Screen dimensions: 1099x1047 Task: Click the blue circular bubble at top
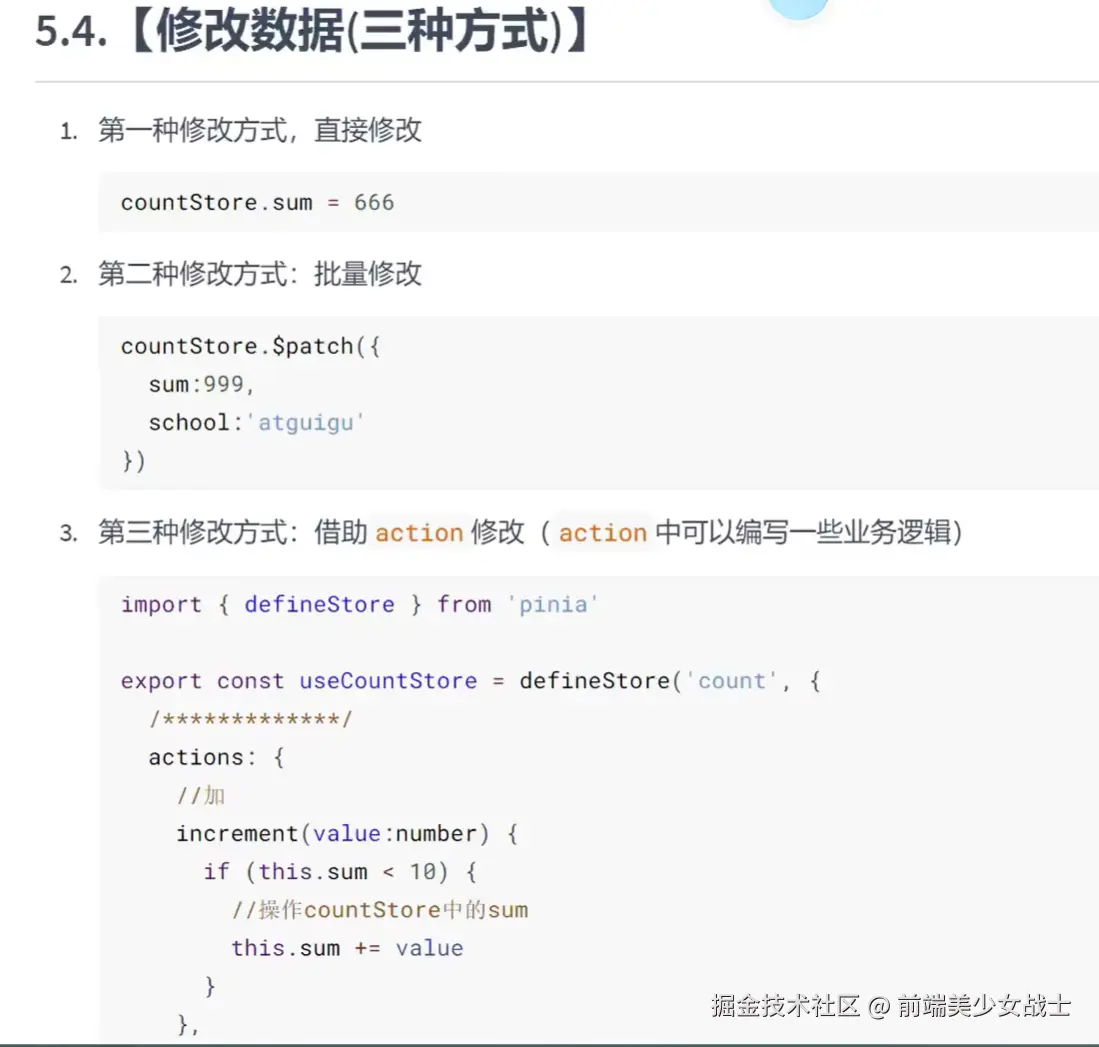pos(798,7)
